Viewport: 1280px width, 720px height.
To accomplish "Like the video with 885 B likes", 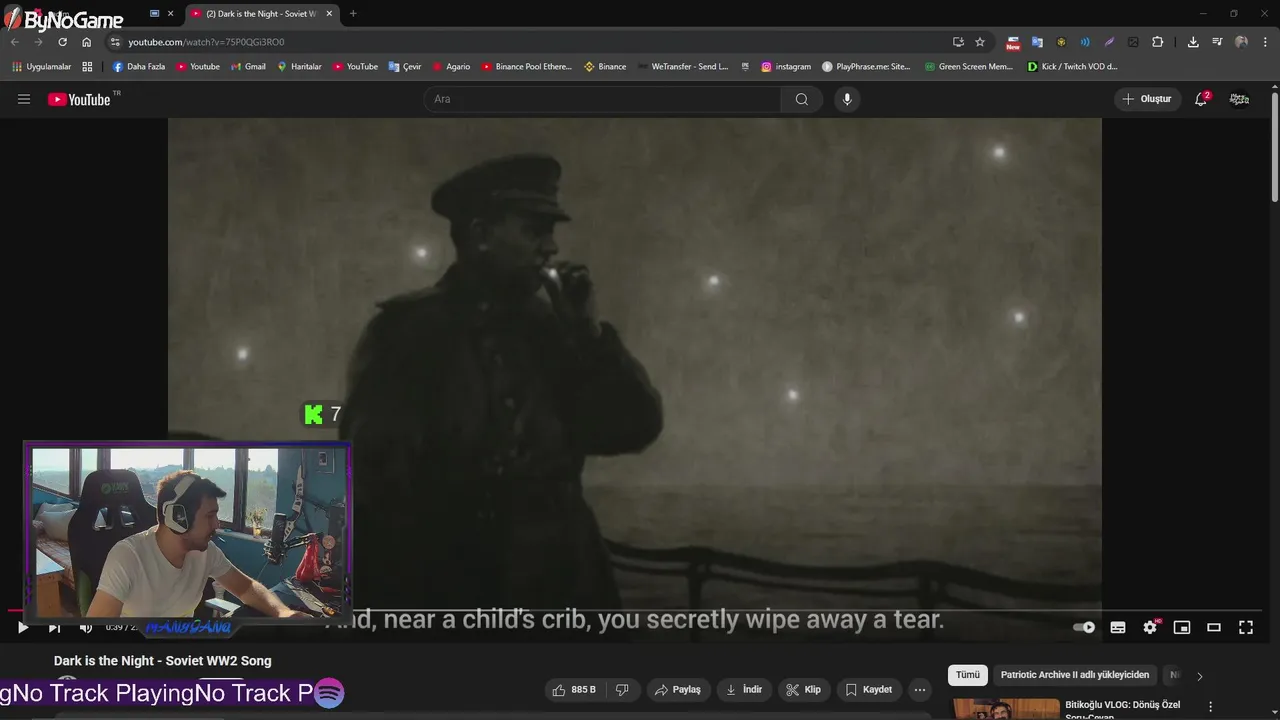I will pyautogui.click(x=574, y=690).
